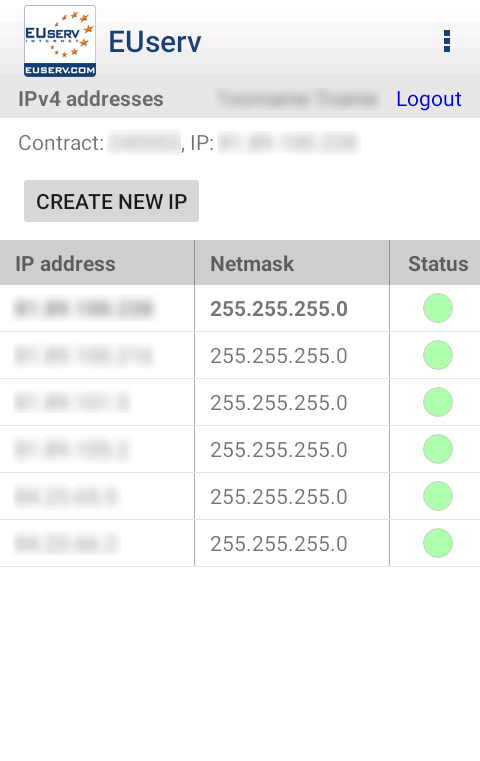The height and width of the screenshot is (761, 480).
Task: Select the Status column header
Action: [x=438, y=264]
